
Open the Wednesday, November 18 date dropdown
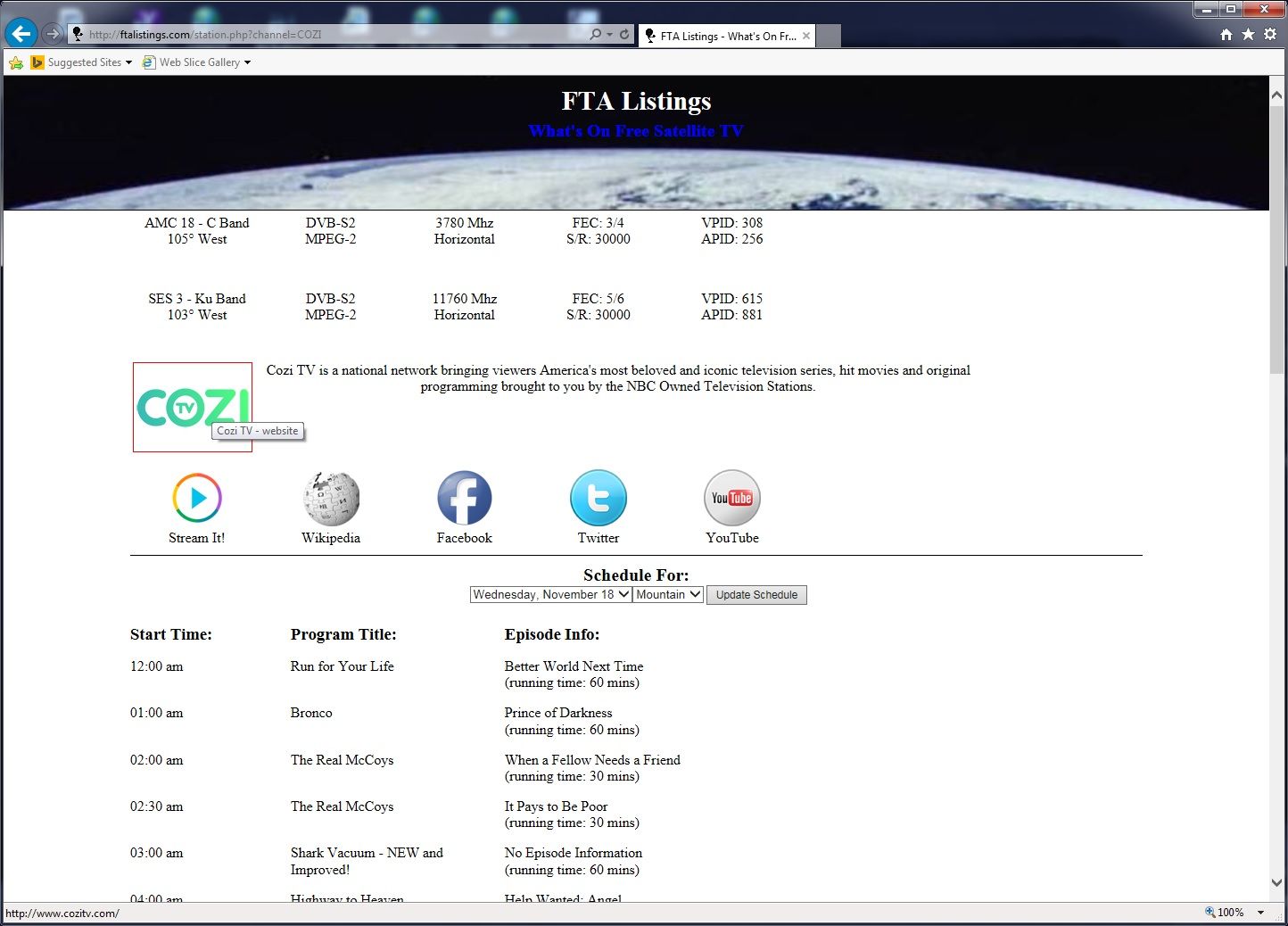(551, 594)
